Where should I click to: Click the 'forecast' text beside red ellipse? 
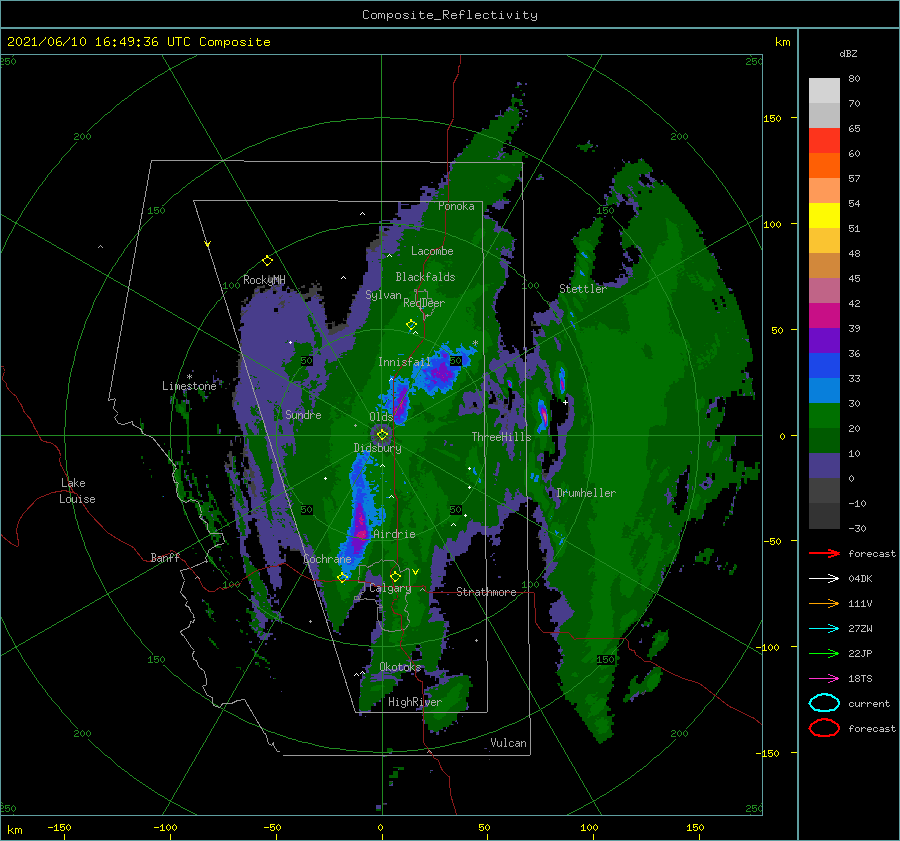click(872, 728)
